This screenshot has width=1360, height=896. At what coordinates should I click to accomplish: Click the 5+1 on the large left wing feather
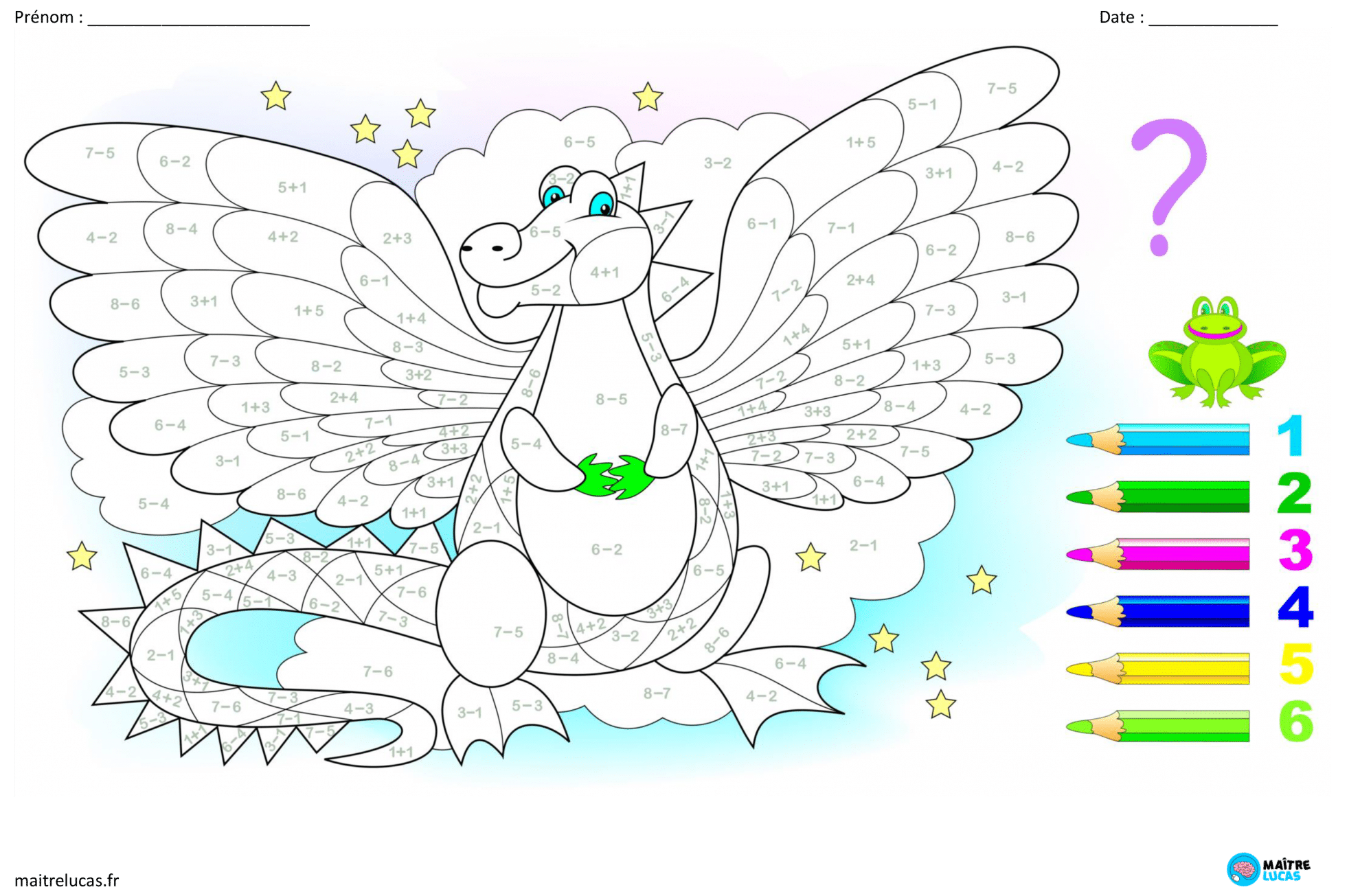pos(292,187)
